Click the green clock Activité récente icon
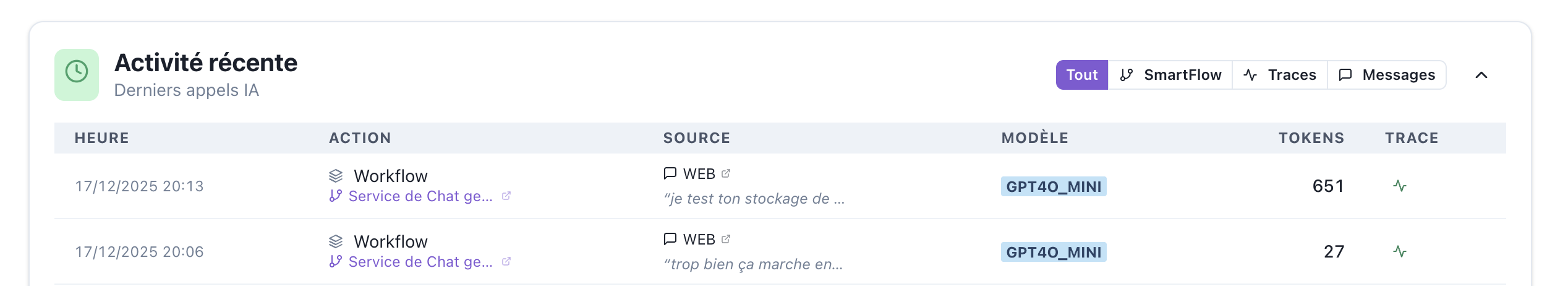The width and height of the screenshot is (1568, 286). point(77,74)
